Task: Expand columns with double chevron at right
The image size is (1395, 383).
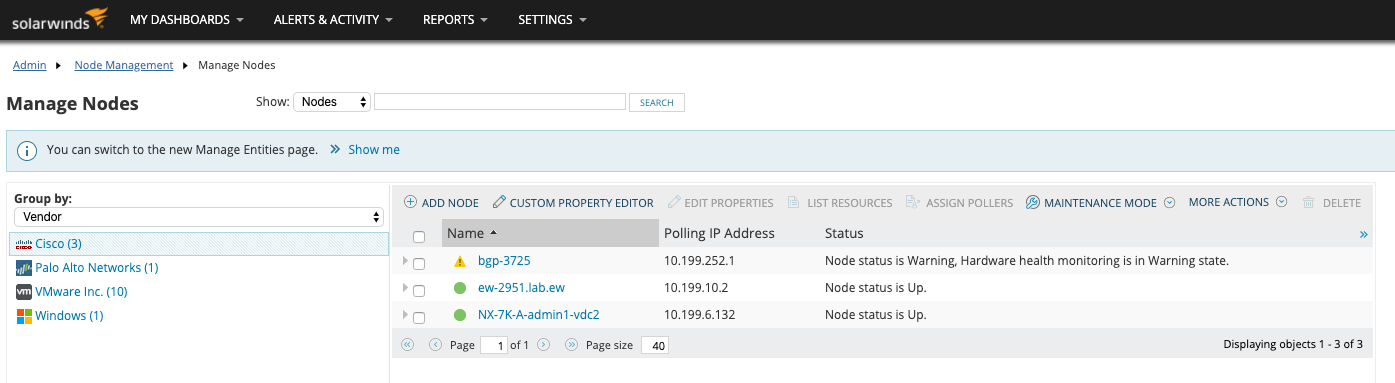Action: pyautogui.click(x=1364, y=234)
